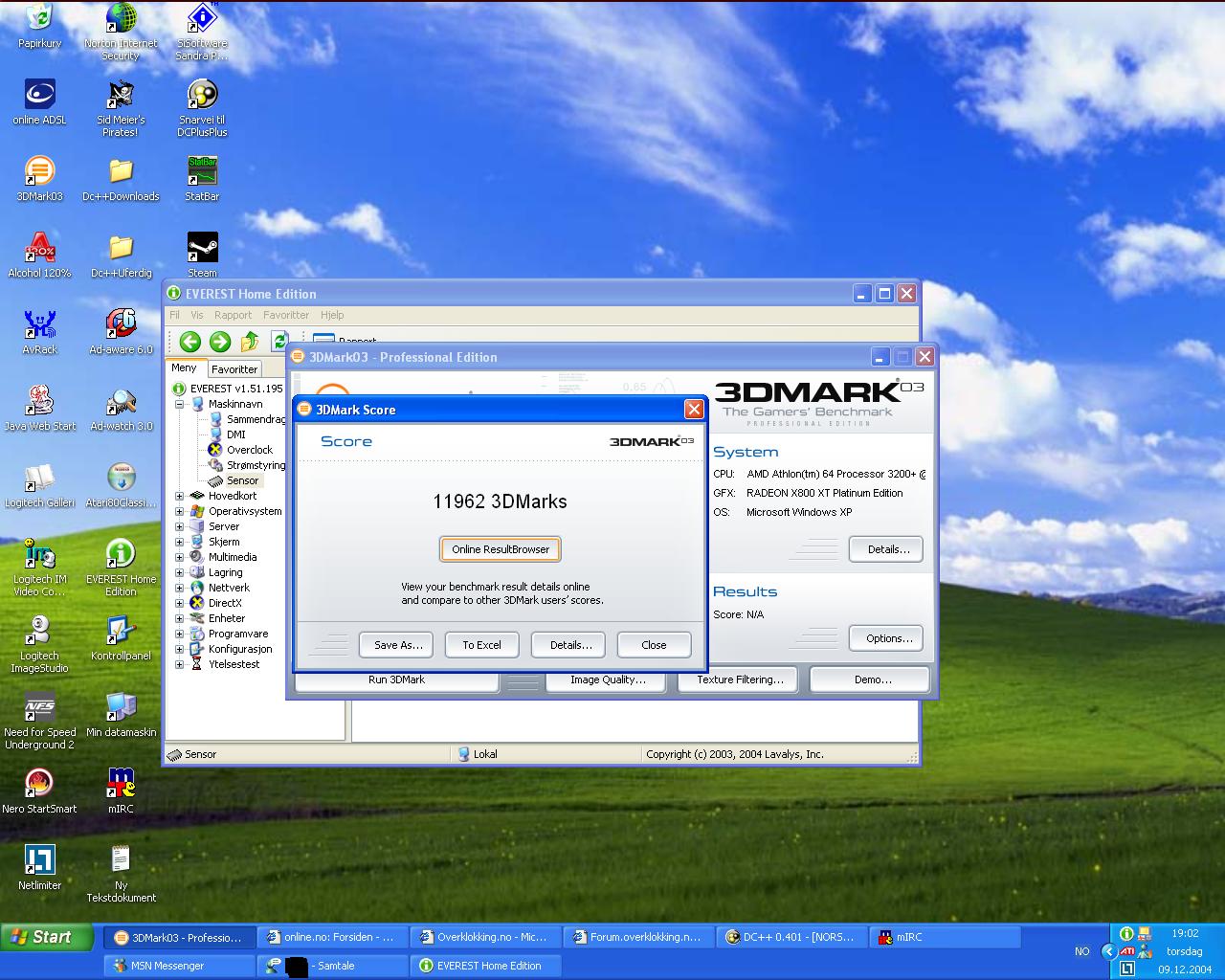1225x980 pixels.
Task: Select the Ytelsestest tree item
Action: coord(234,664)
